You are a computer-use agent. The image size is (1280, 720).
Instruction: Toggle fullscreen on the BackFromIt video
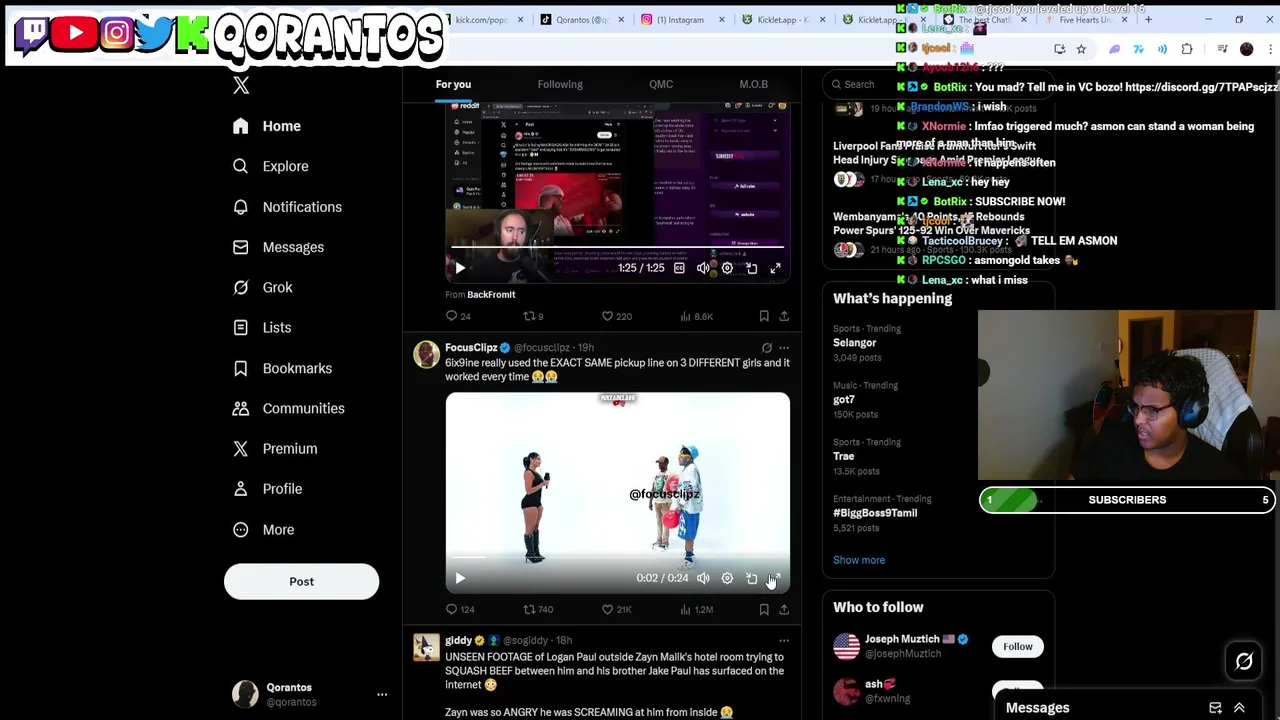click(x=775, y=268)
